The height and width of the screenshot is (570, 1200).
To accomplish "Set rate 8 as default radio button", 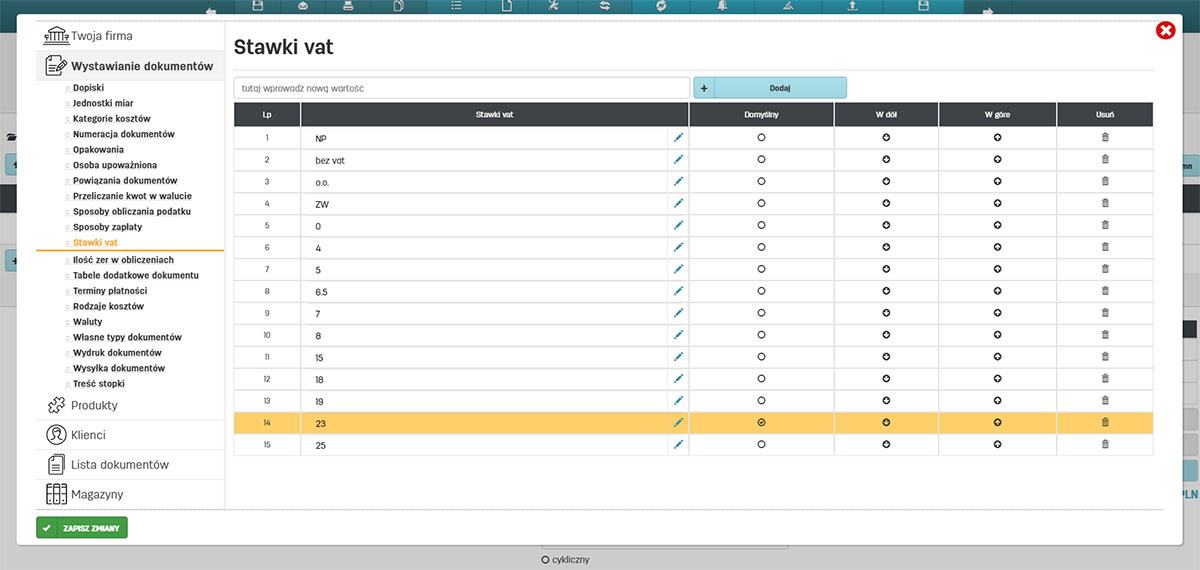I will (761, 335).
